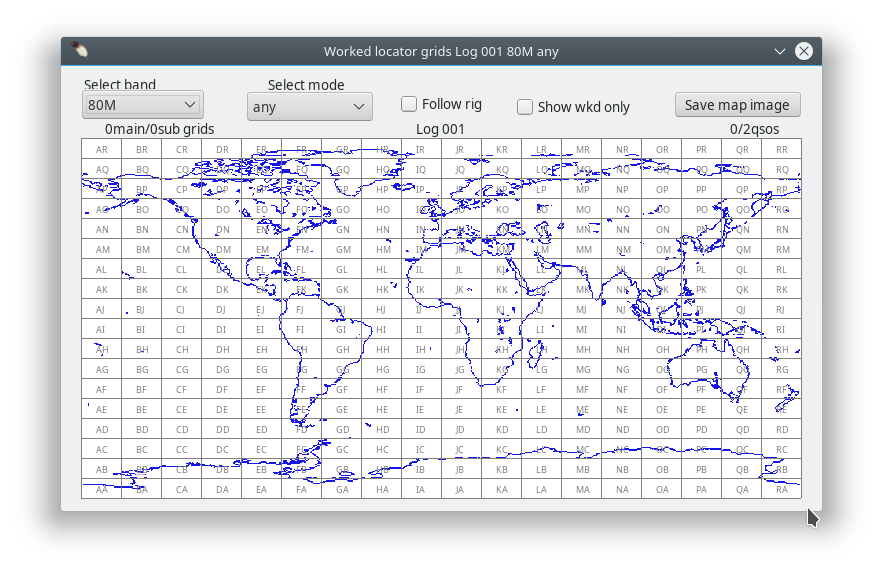This screenshot has width=883, height=572.
Task: Click grid square AA on the map
Action: (x=102, y=489)
